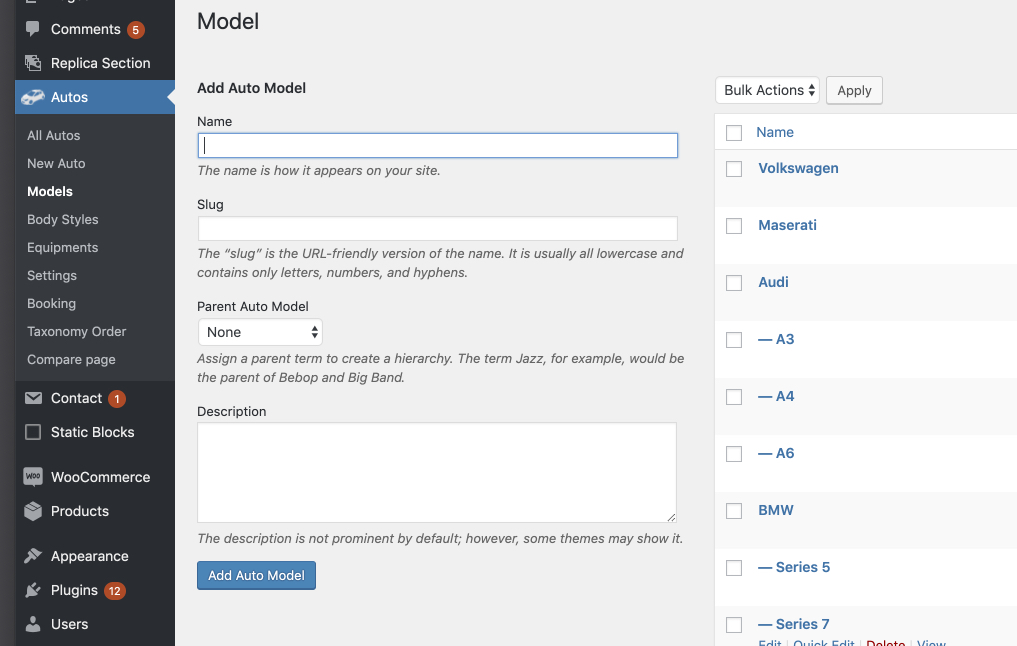Open the Volkswagen model link
This screenshot has width=1017, height=646.
click(x=798, y=168)
